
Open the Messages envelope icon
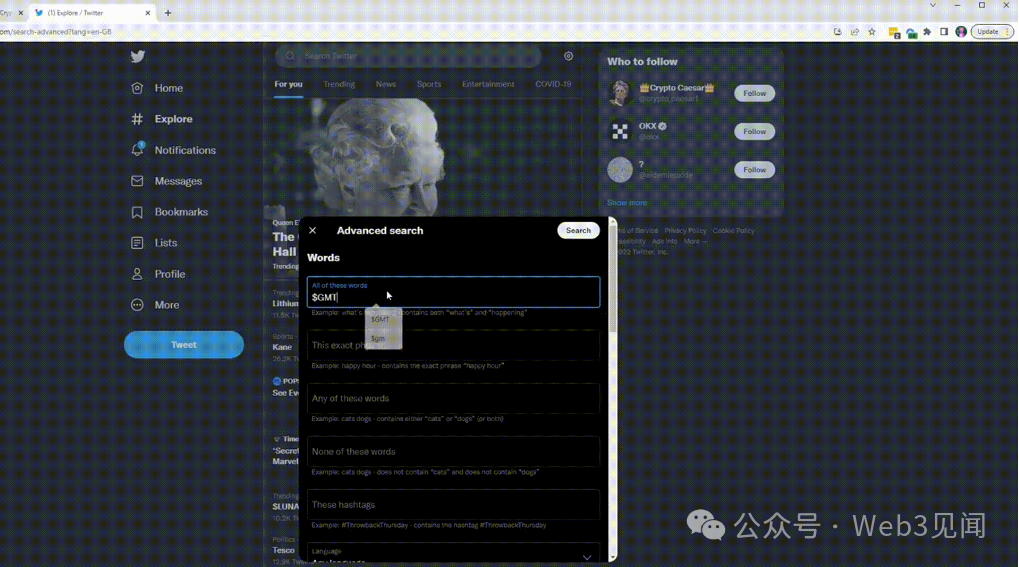tap(137, 181)
